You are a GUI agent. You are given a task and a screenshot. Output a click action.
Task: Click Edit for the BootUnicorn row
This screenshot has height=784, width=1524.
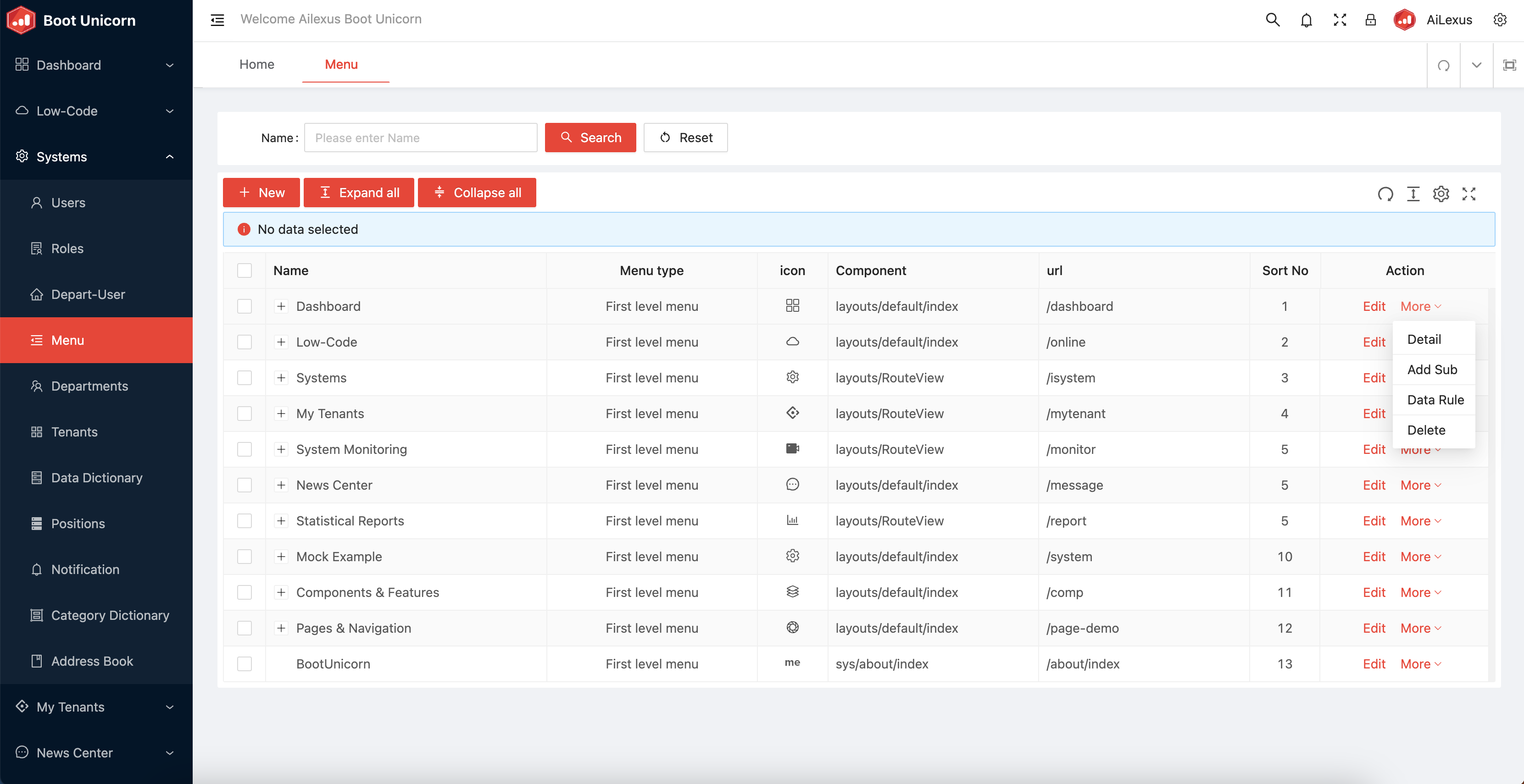(1374, 664)
